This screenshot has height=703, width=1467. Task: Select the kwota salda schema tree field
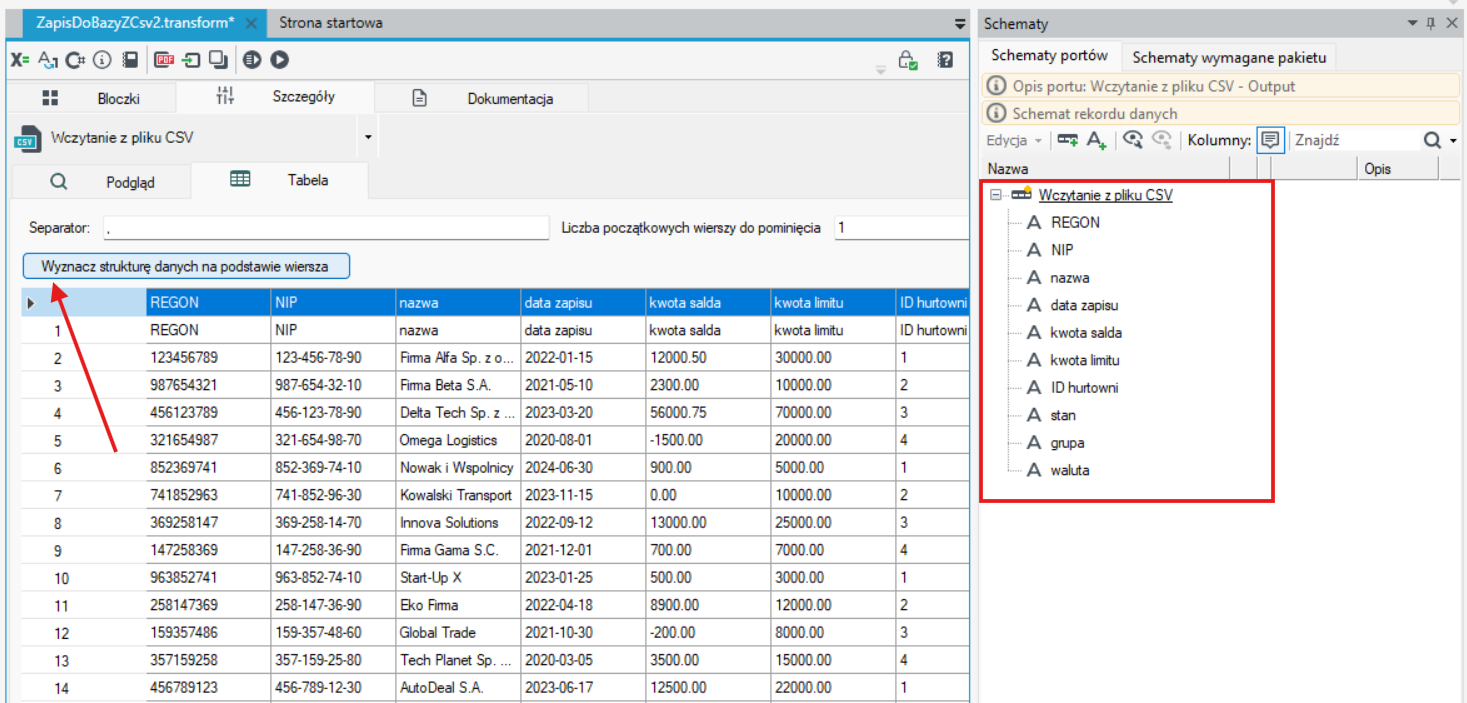1086,332
